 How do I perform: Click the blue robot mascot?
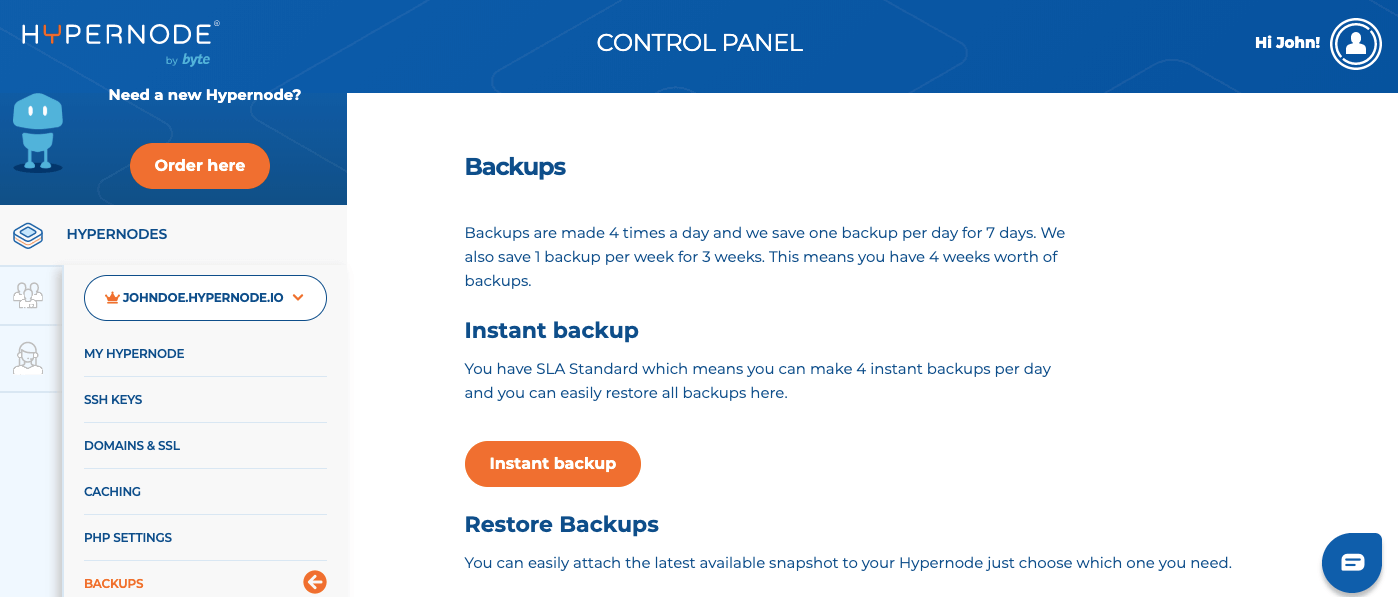point(38,132)
